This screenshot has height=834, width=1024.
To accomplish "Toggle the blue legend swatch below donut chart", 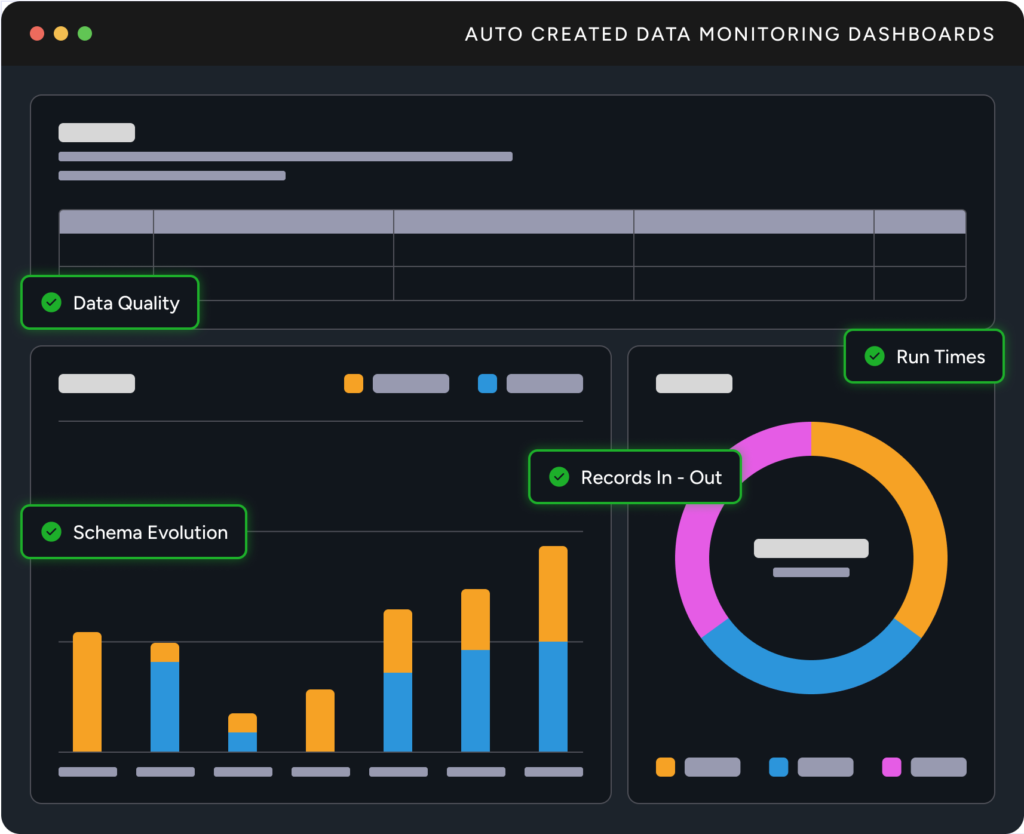I will [x=778, y=767].
